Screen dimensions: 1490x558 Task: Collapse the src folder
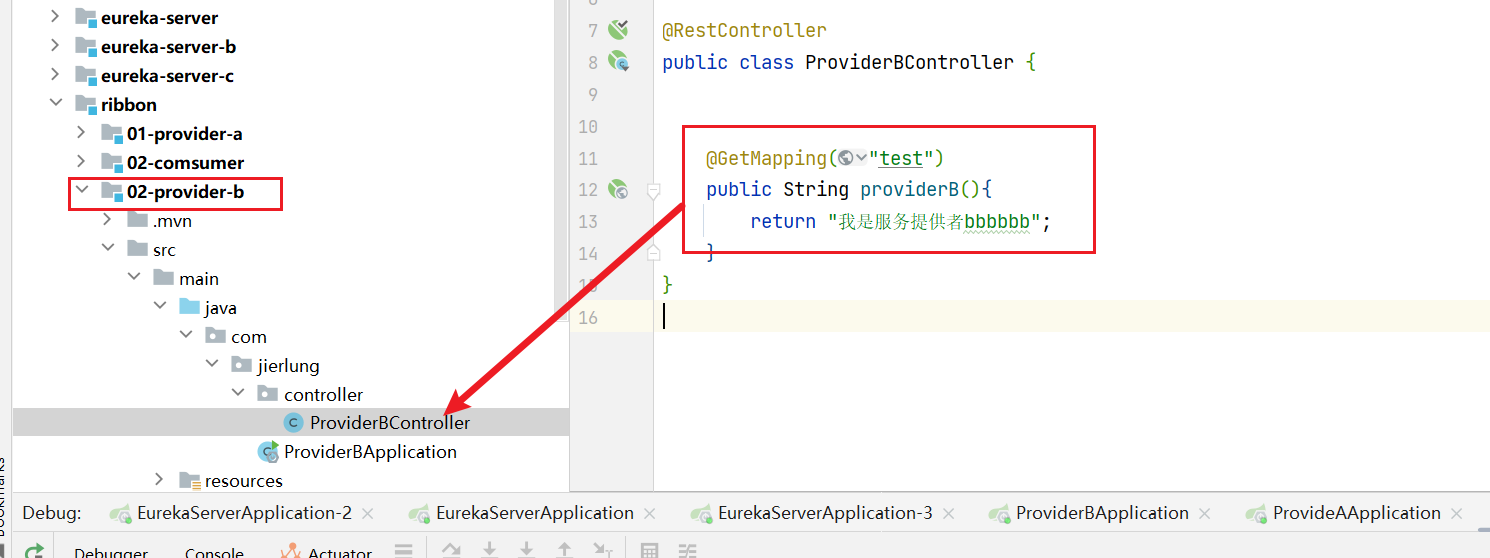click(107, 249)
